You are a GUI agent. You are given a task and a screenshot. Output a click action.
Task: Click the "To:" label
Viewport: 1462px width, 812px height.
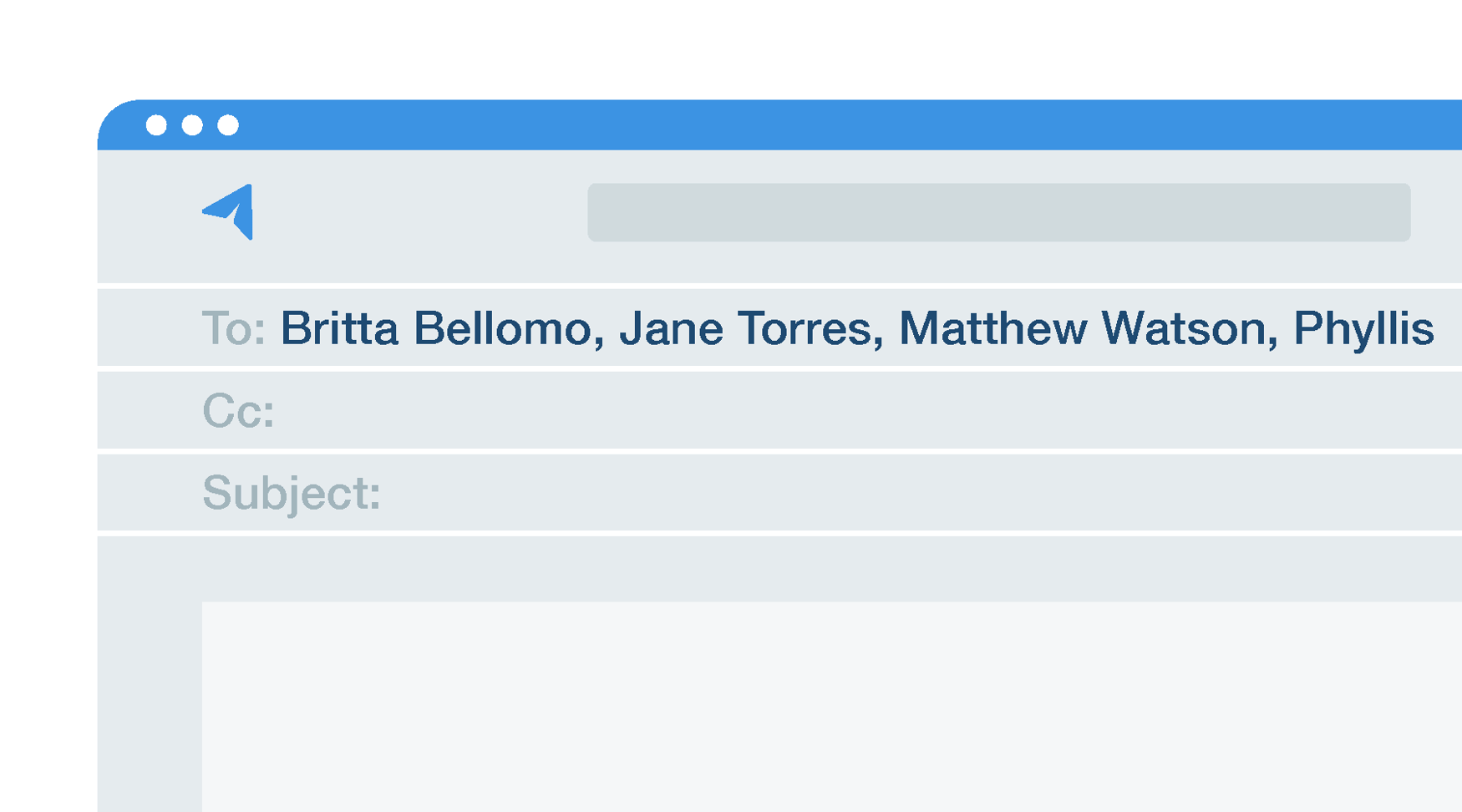coord(233,328)
